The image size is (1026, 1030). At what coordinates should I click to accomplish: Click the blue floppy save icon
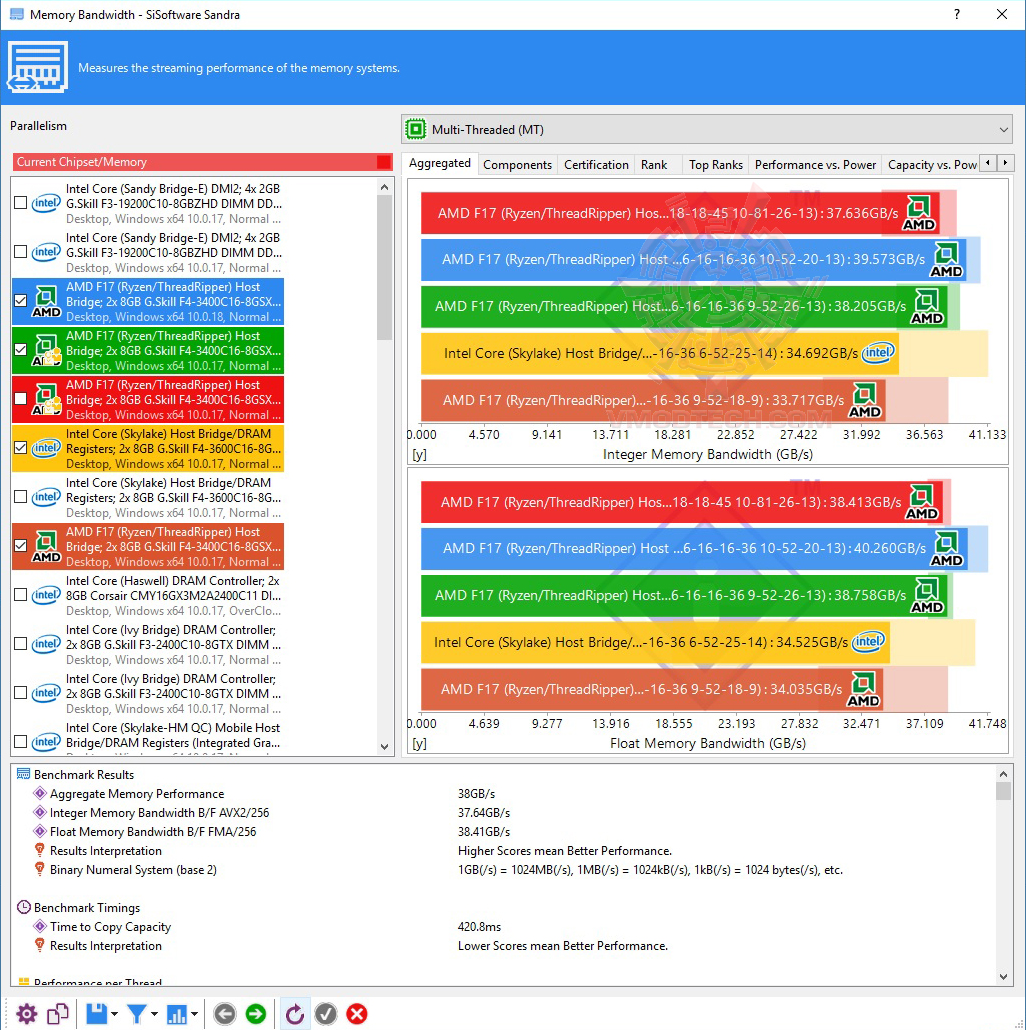97,1014
